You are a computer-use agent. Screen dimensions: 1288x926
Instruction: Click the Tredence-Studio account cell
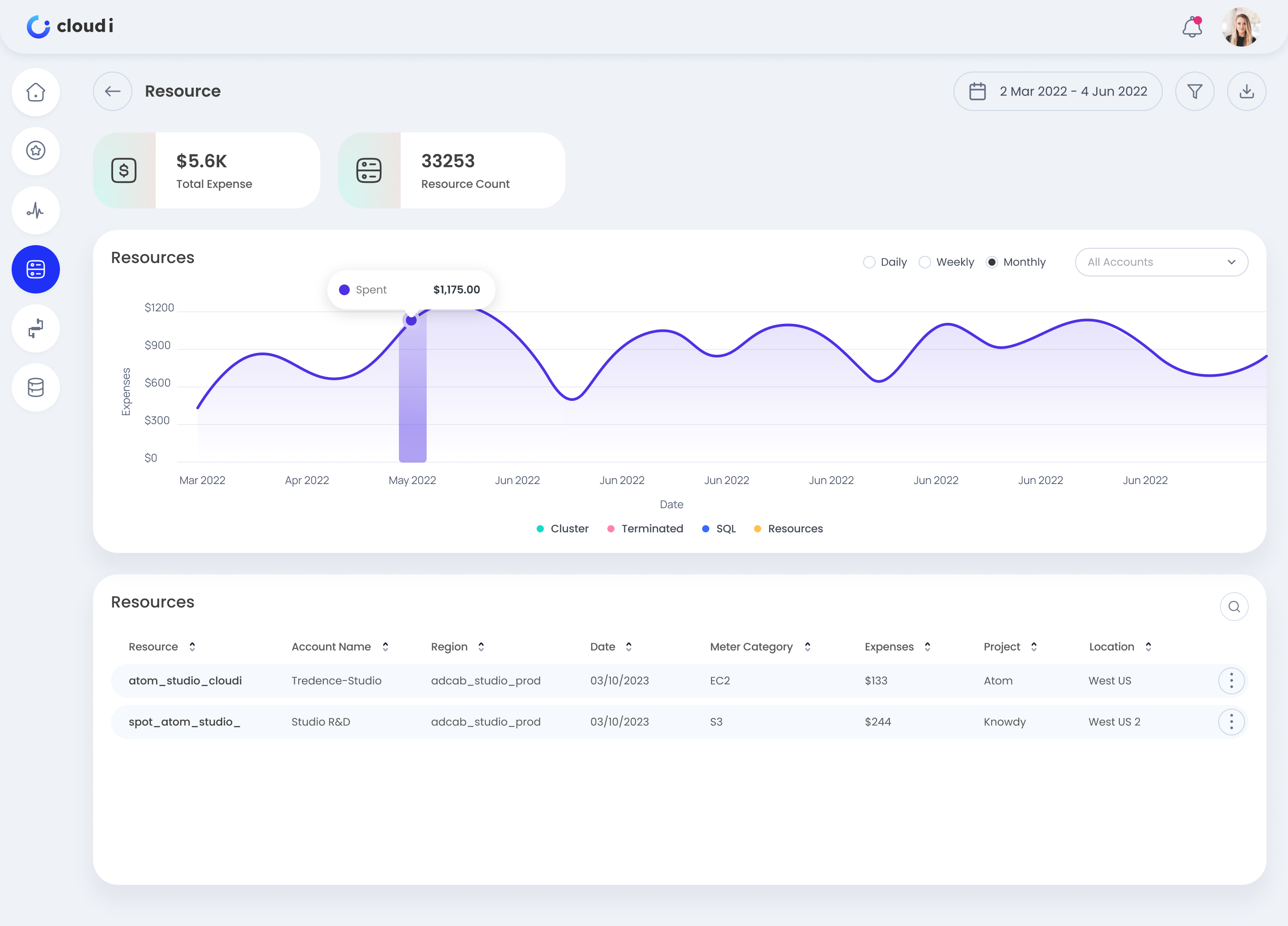(336, 680)
